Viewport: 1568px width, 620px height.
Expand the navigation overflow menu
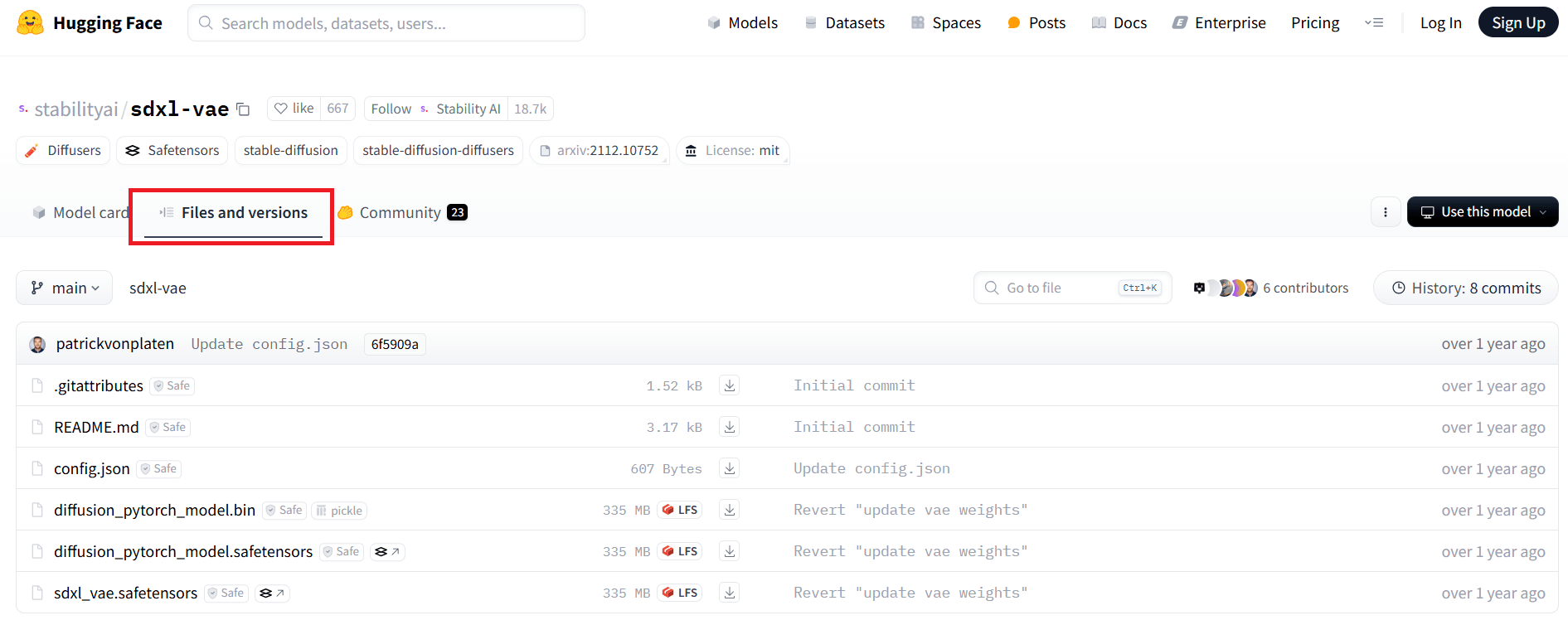(x=1374, y=23)
